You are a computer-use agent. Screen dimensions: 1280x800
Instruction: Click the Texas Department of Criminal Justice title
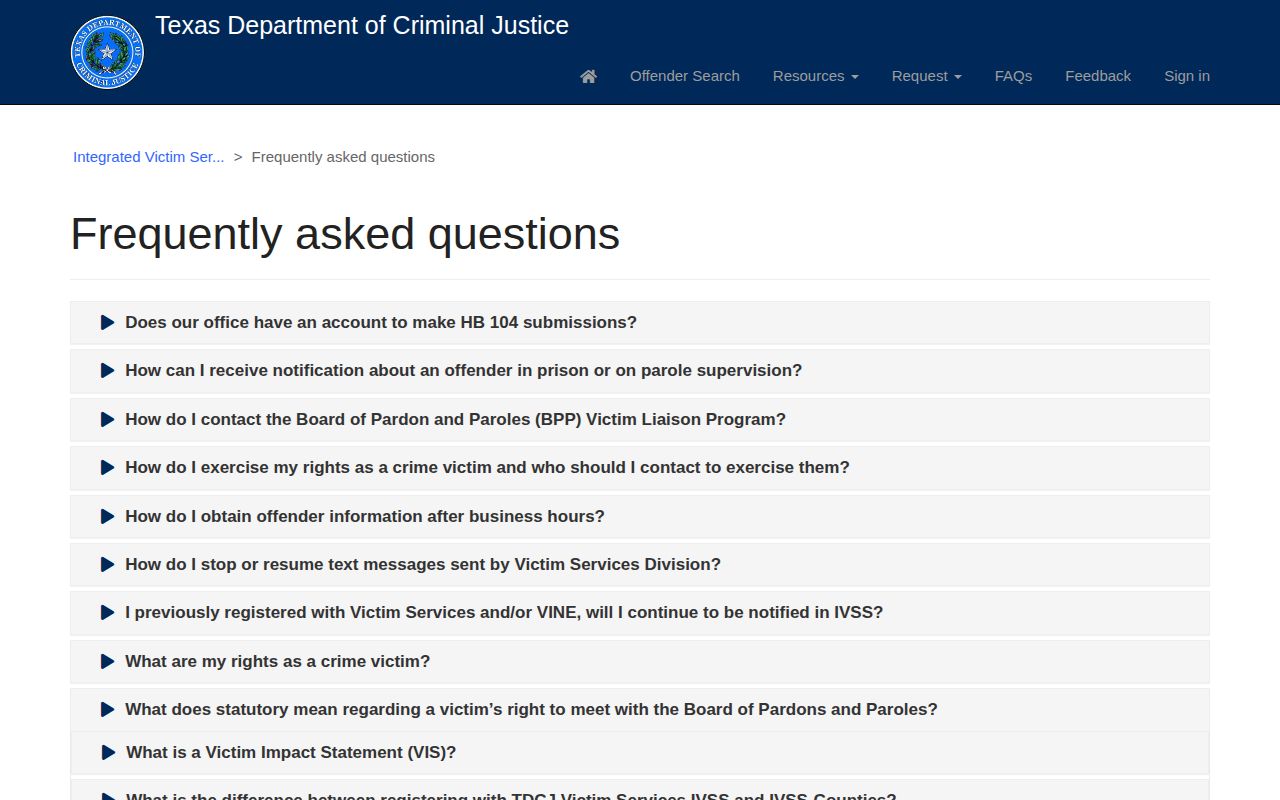click(x=362, y=26)
